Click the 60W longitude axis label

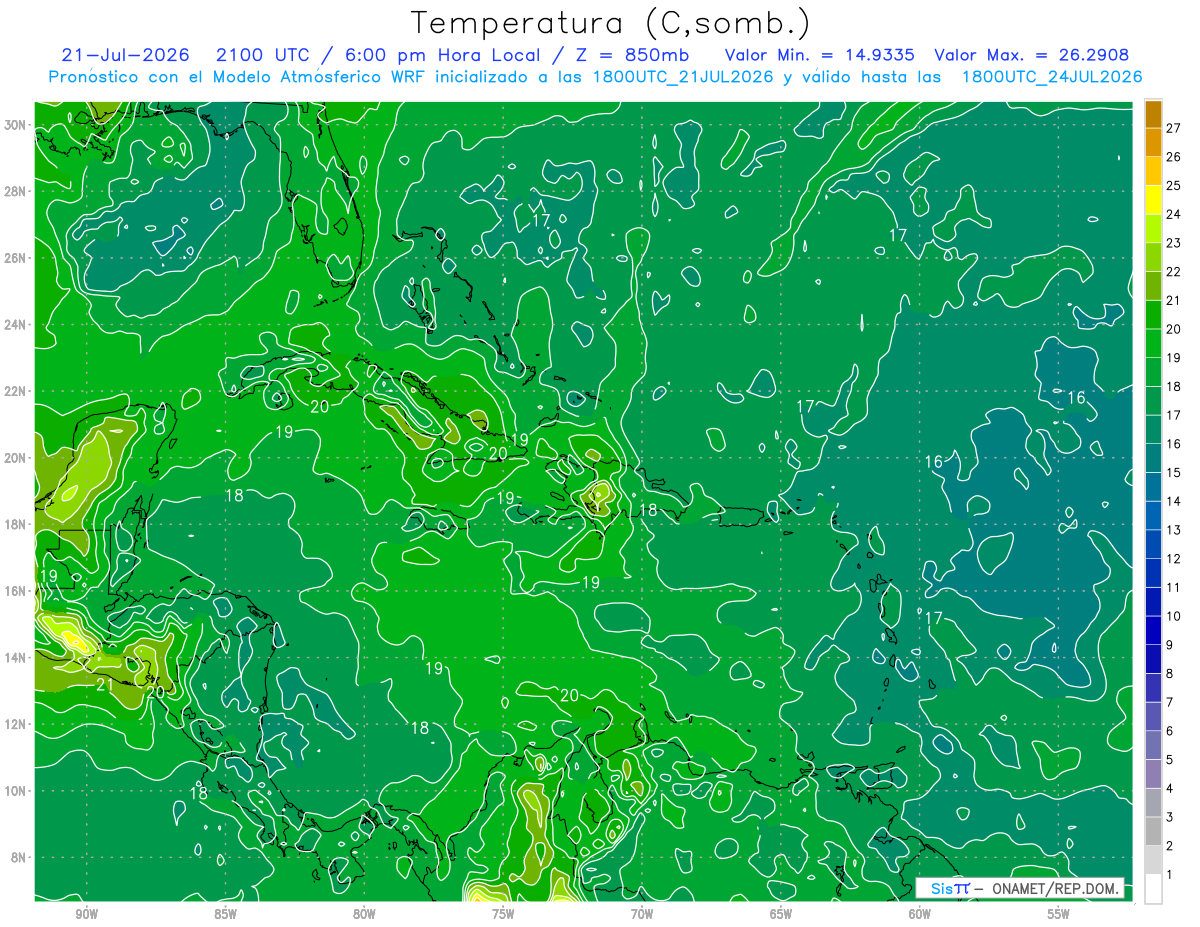[x=920, y=915]
